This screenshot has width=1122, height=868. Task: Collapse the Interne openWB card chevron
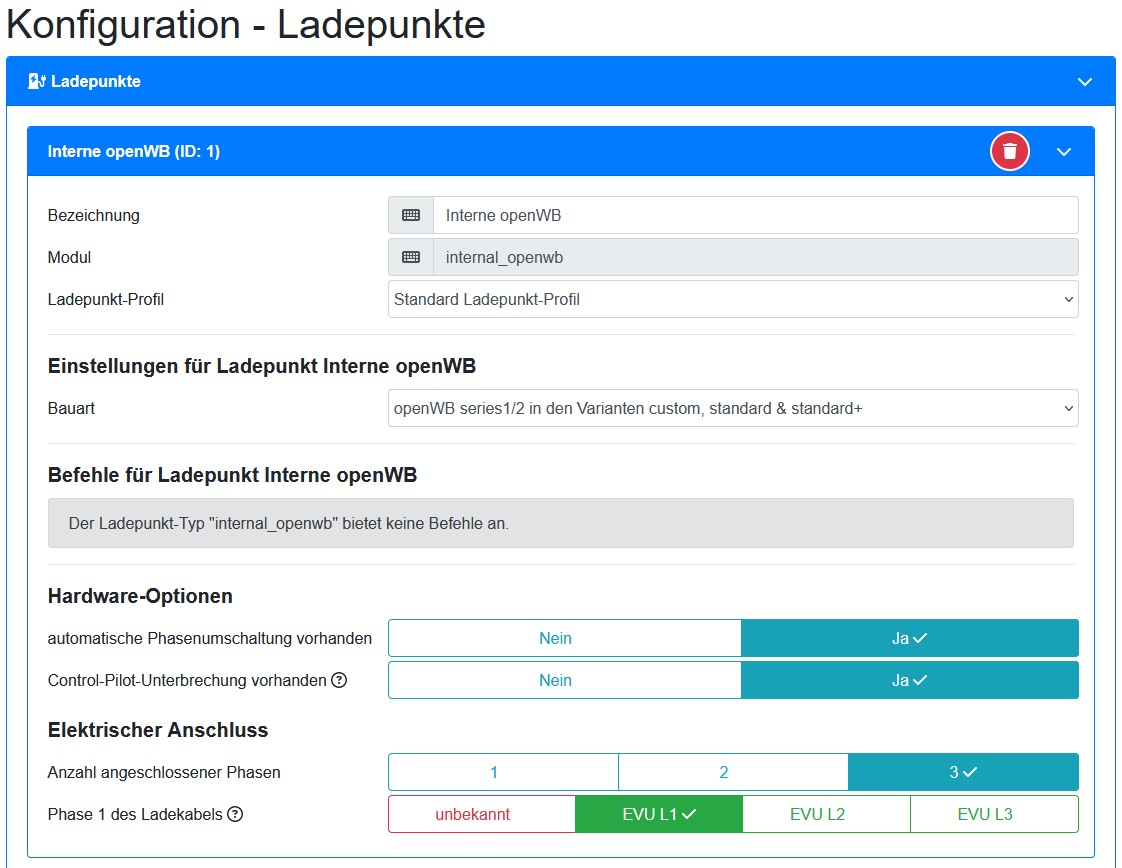(x=1064, y=152)
